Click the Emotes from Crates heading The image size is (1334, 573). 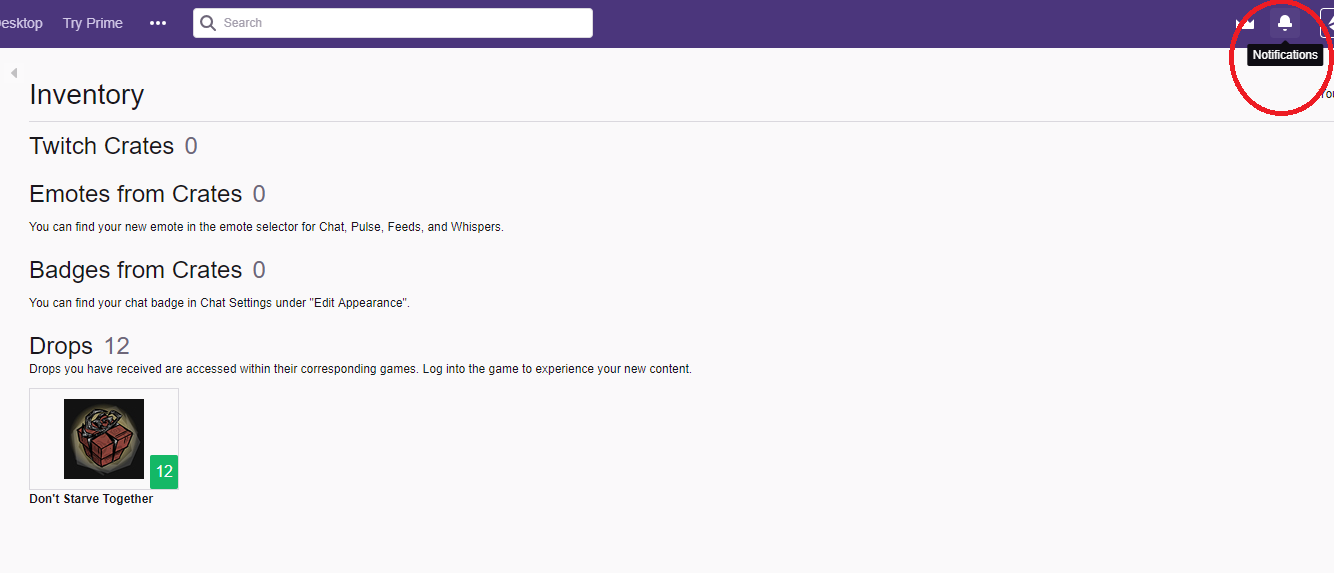(136, 194)
